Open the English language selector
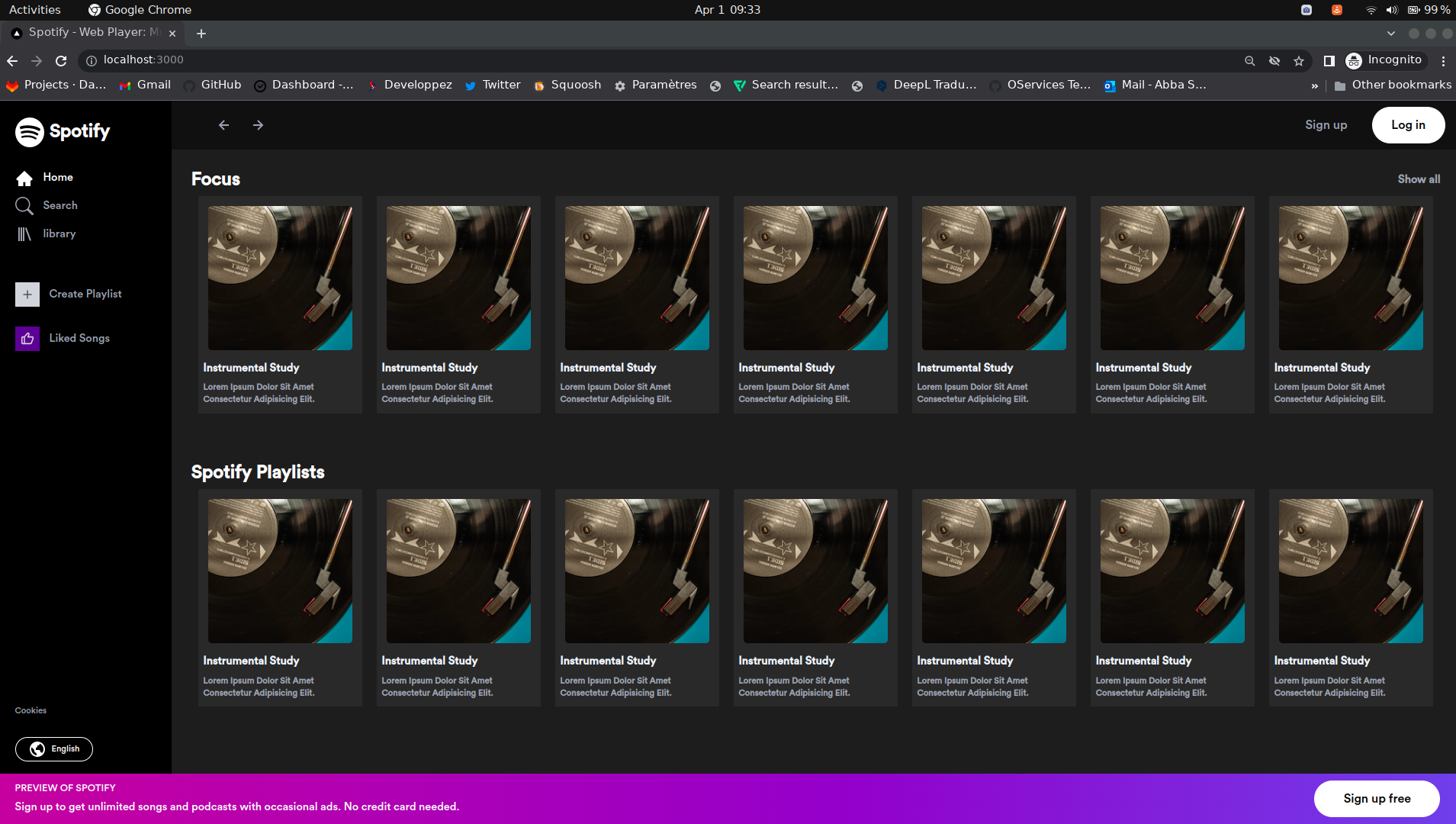The height and width of the screenshot is (824, 1456). pos(53,748)
